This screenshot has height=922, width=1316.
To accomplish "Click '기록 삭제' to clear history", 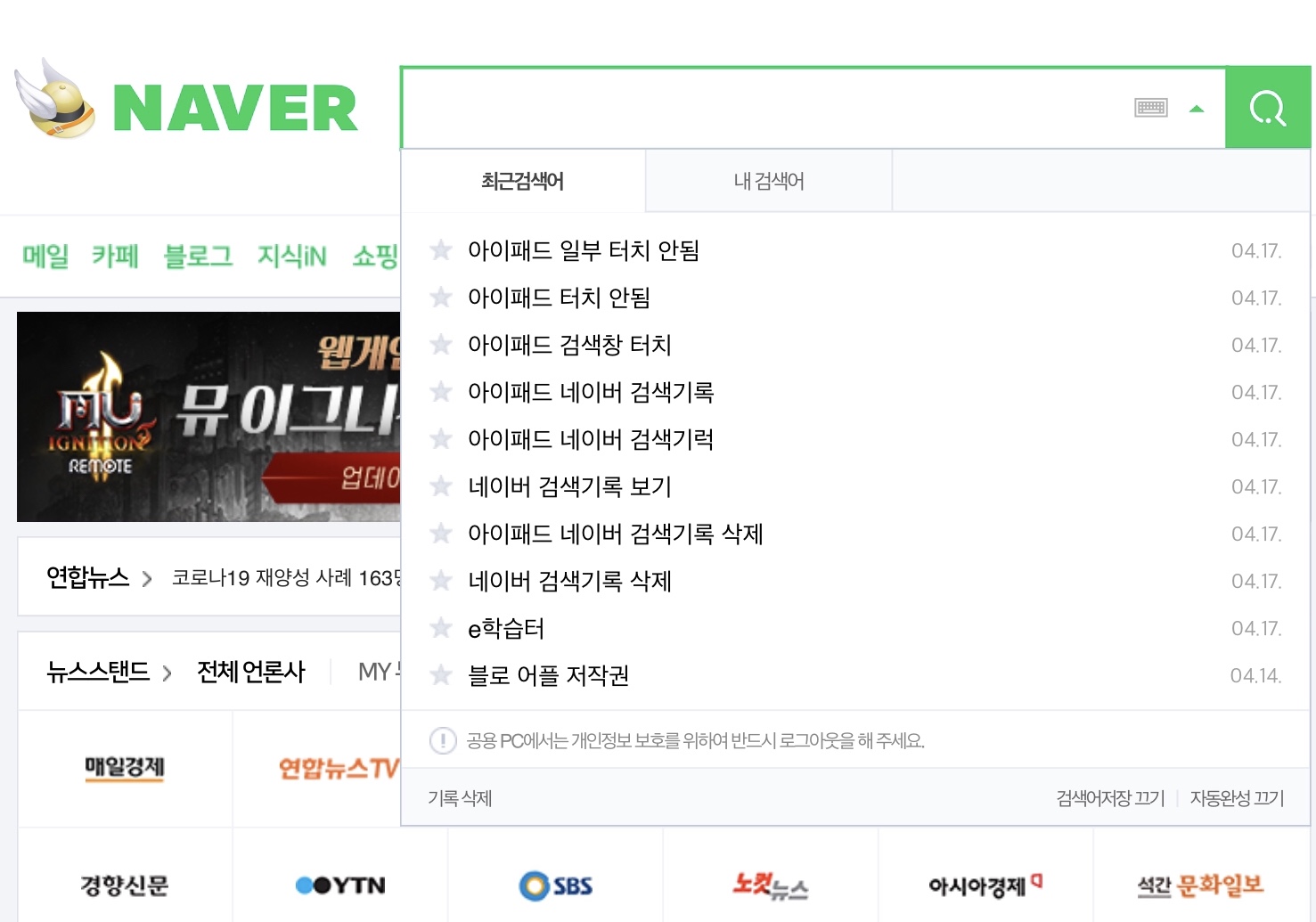I will [x=460, y=798].
